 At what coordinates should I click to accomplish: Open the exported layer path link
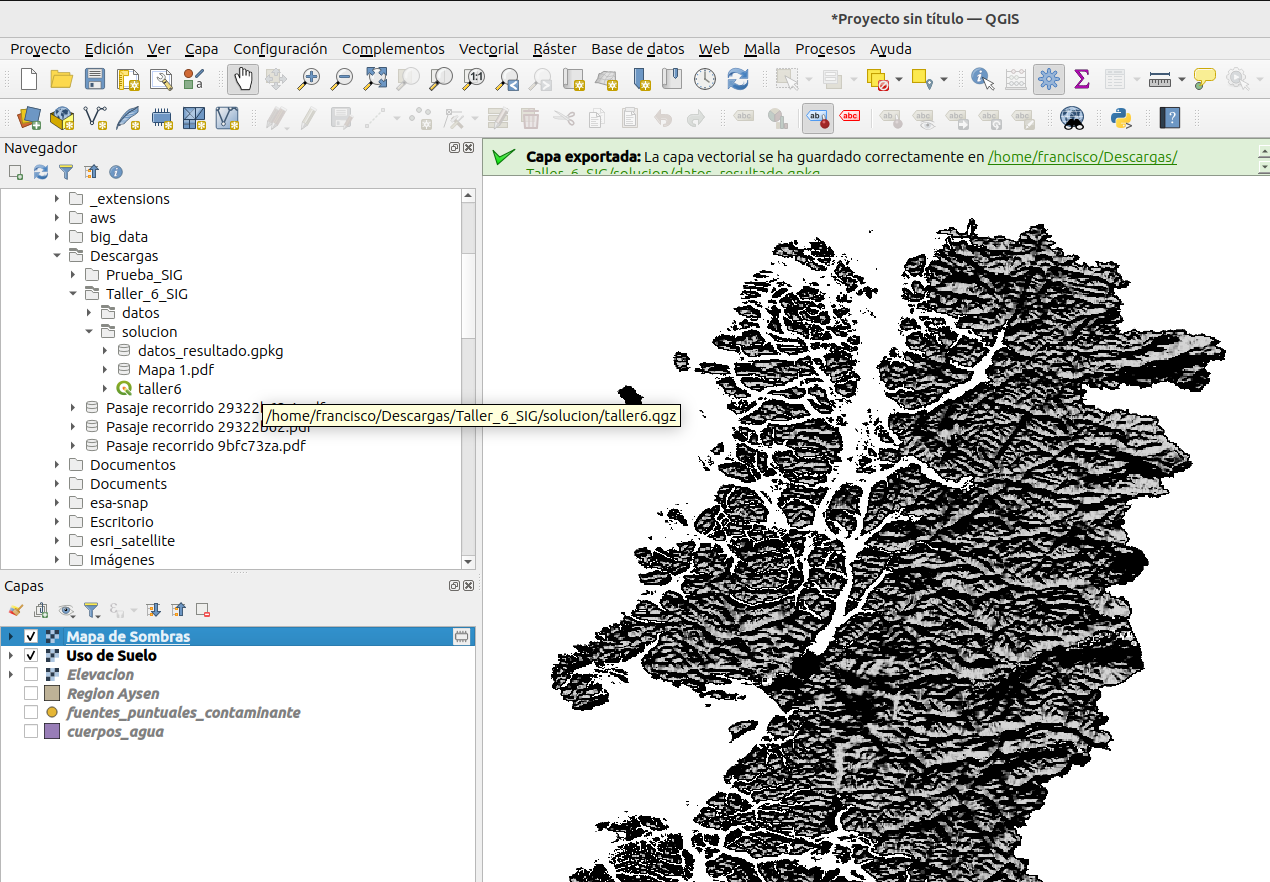1082,157
